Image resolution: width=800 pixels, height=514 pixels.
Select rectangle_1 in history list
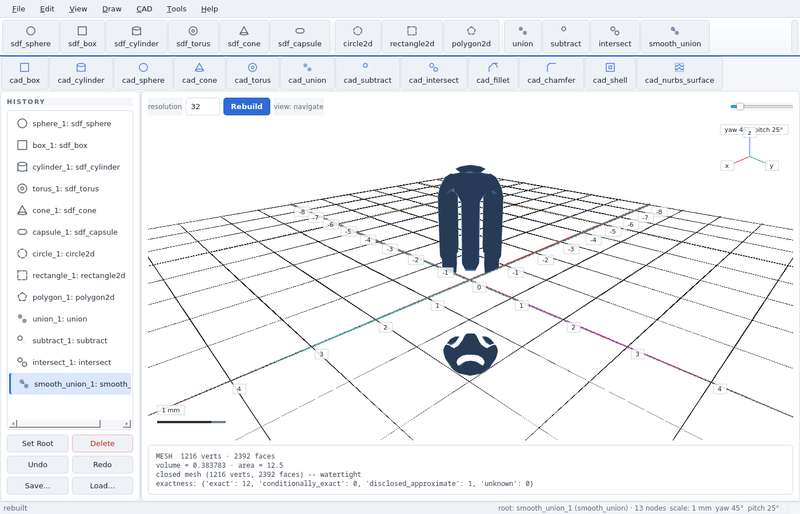pos(70,275)
